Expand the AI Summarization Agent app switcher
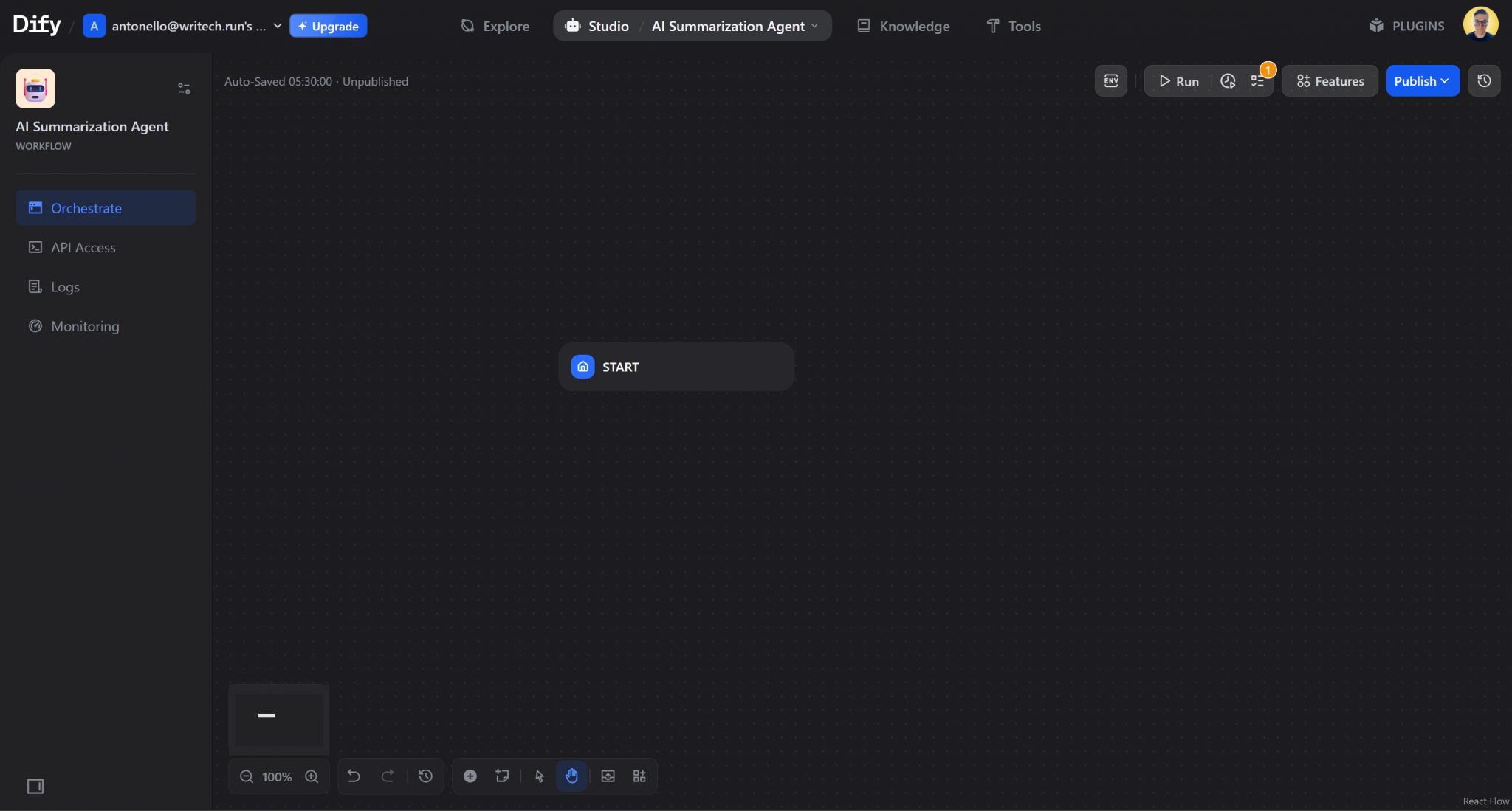This screenshot has height=811, width=1512. 815,25
